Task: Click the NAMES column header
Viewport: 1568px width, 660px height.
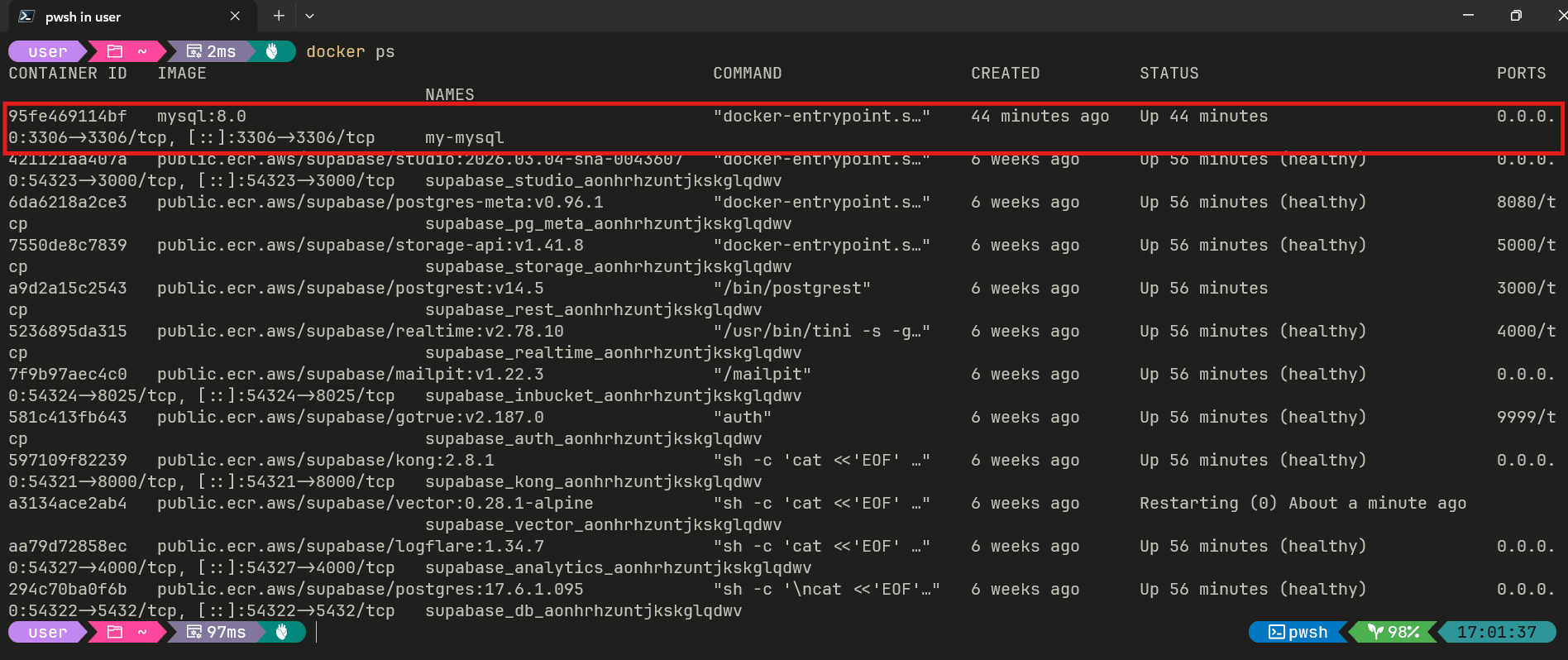Action: click(450, 94)
